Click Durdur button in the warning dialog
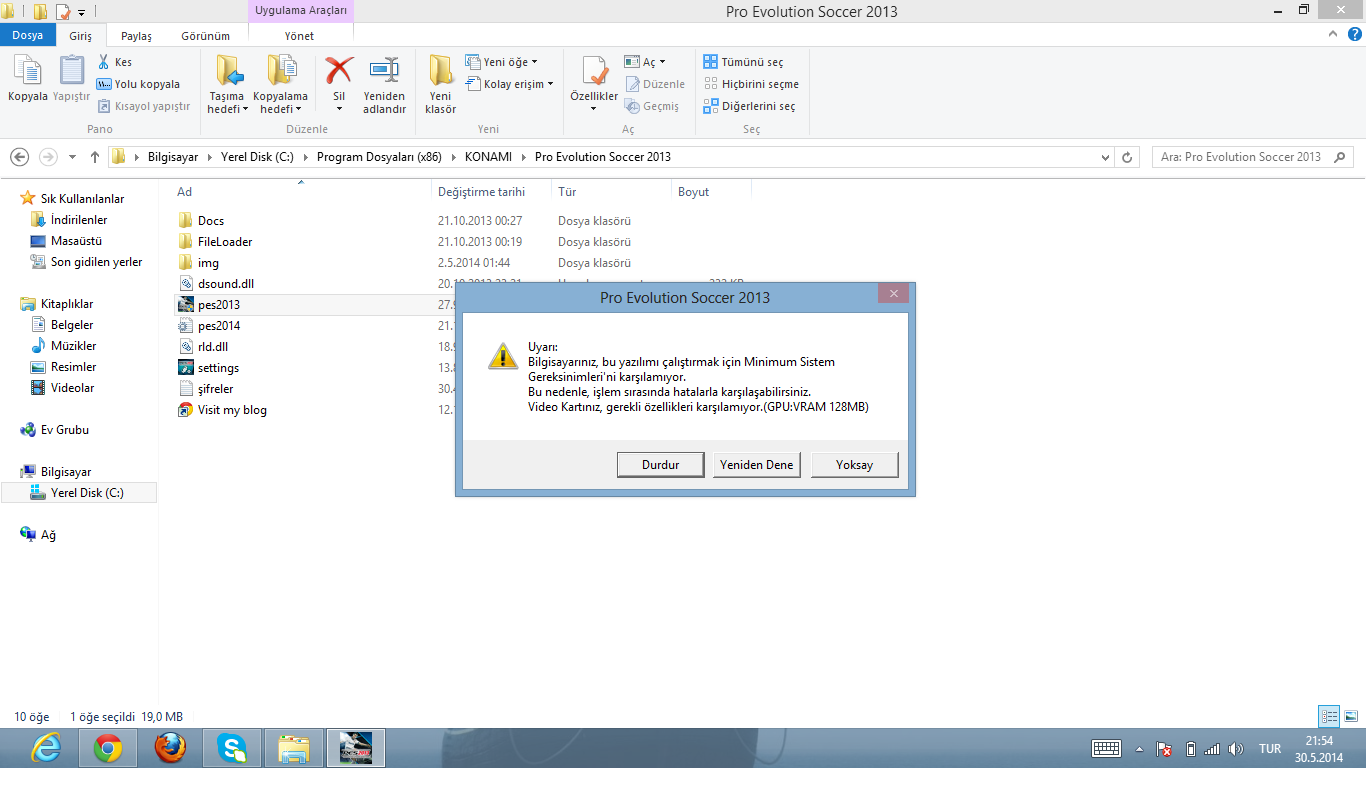Image resolution: width=1366 pixels, height=787 pixels. coord(660,465)
